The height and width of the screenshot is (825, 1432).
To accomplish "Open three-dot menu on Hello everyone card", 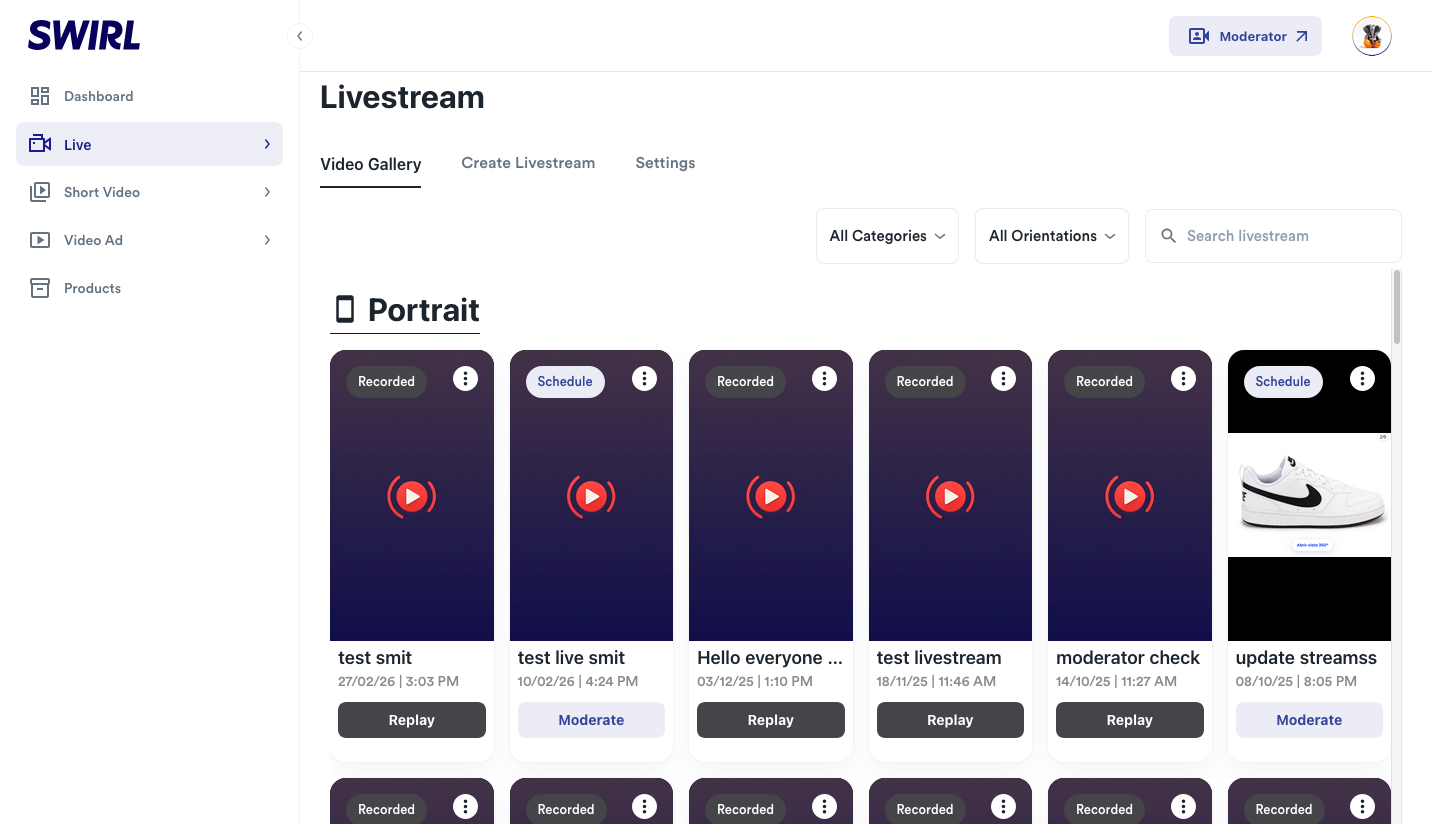I will pyautogui.click(x=824, y=378).
